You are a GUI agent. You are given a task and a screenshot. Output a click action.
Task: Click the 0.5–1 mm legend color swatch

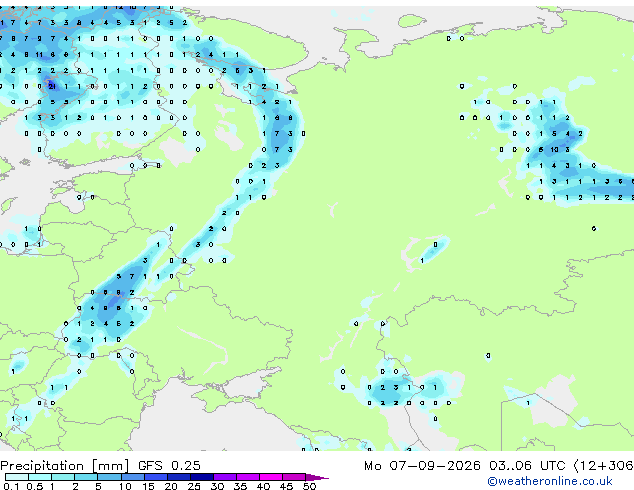click(x=40, y=477)
